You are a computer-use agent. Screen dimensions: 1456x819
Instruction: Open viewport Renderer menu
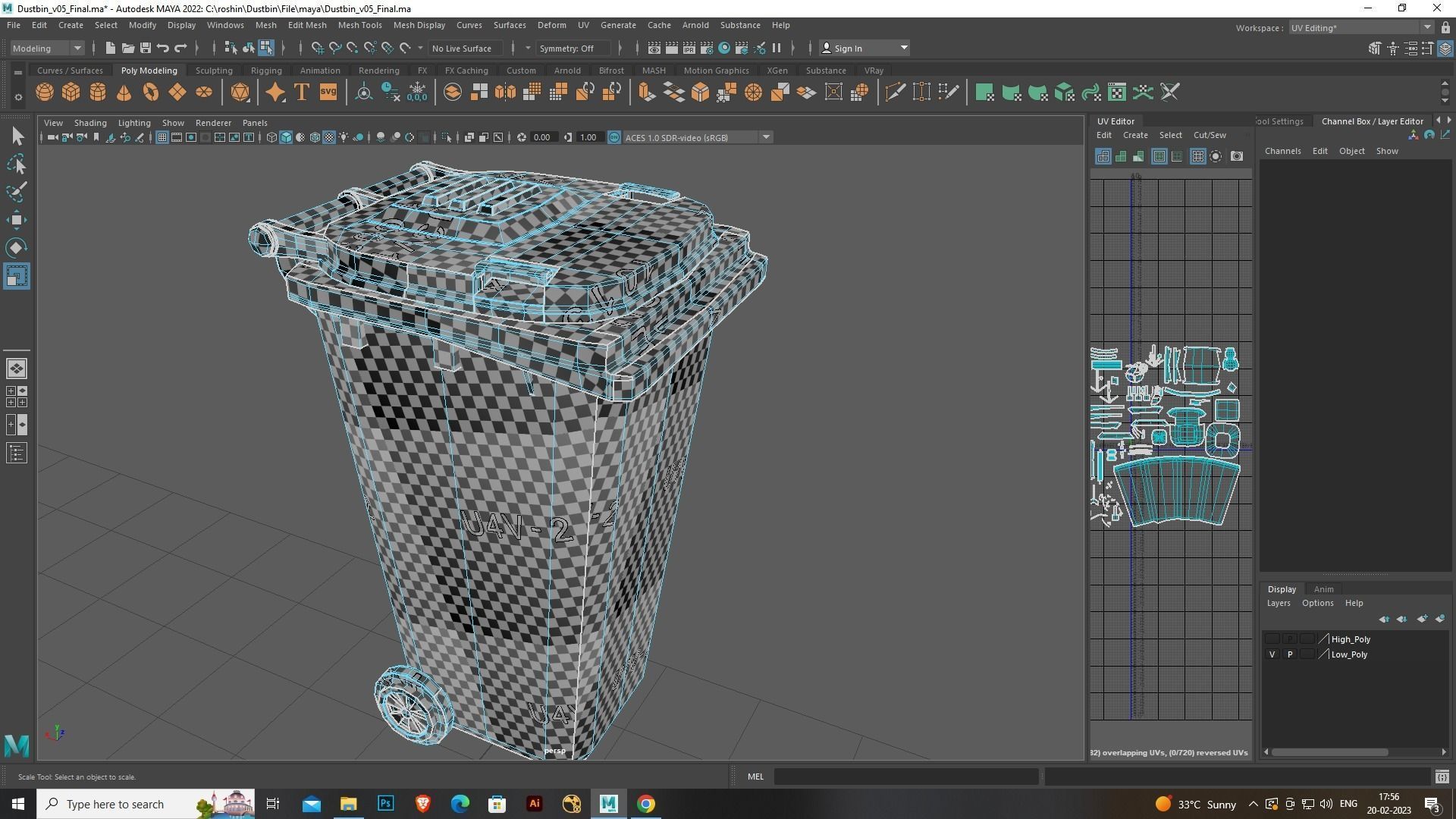(213, 122)
